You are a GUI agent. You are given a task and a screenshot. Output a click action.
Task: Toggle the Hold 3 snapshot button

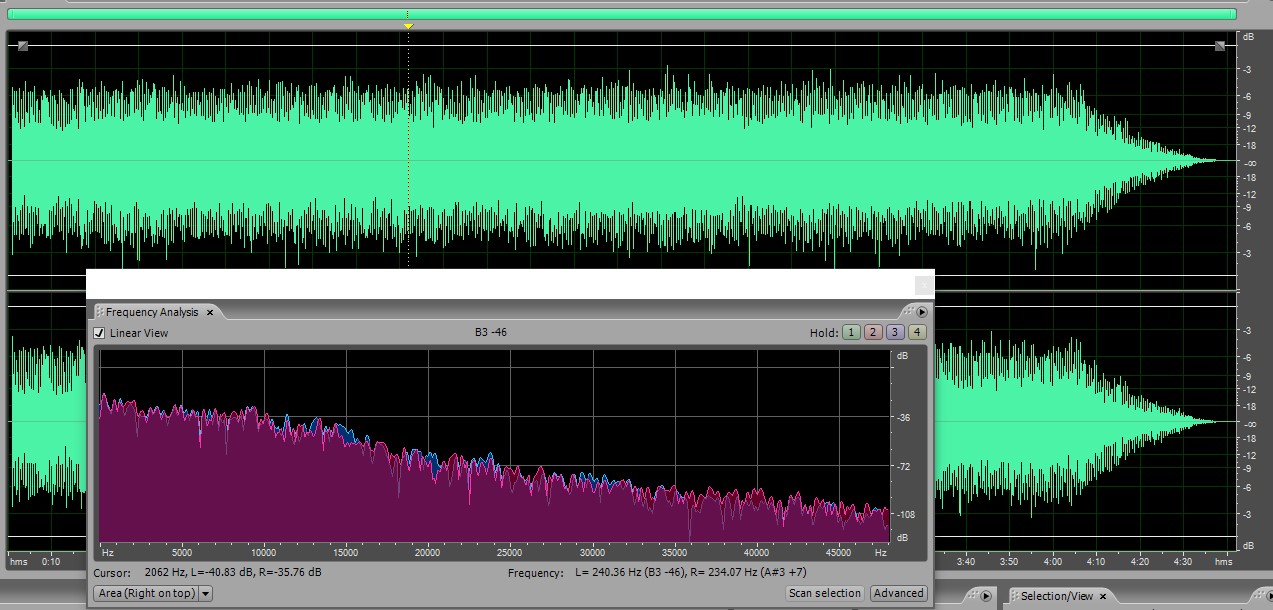click(x=895, y=333)
